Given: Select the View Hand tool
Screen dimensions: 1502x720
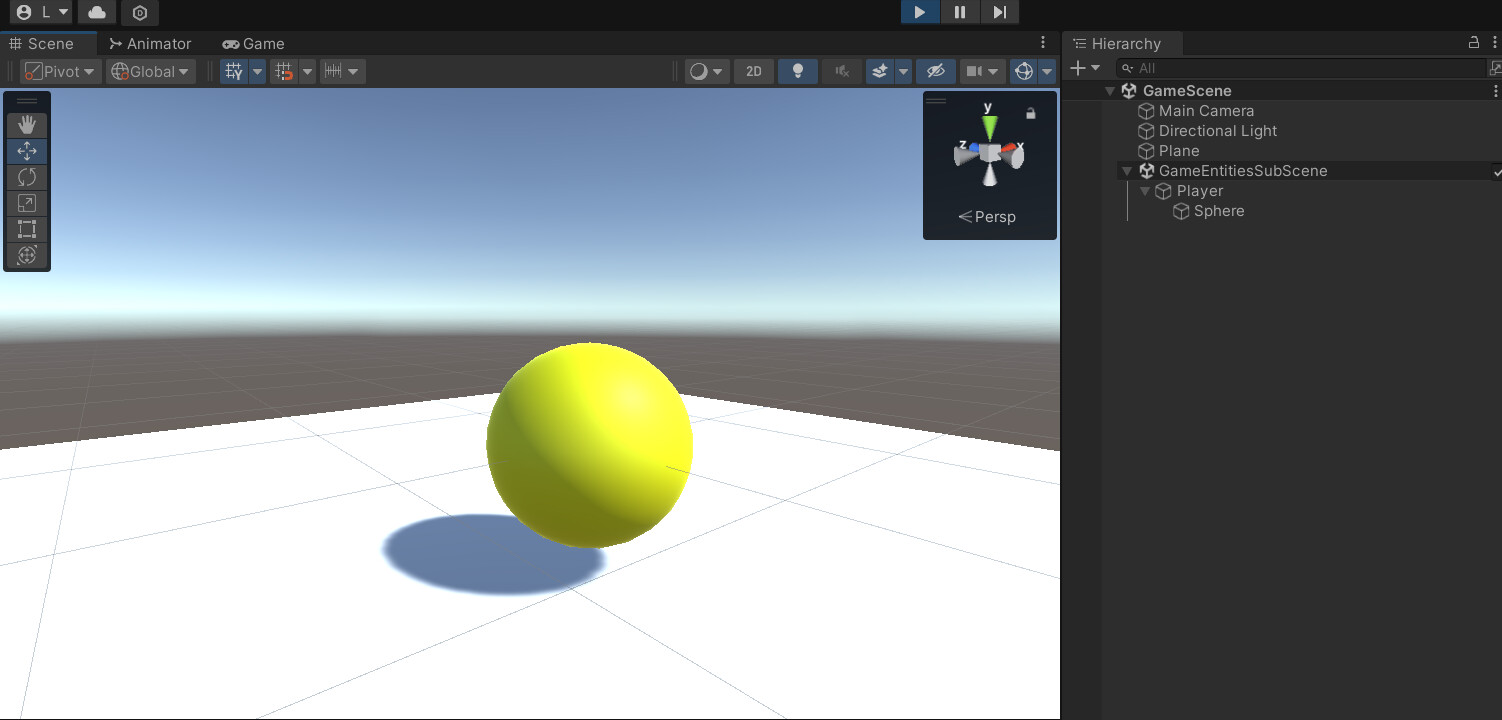Looking at the screenshot, I should (26, 124).
